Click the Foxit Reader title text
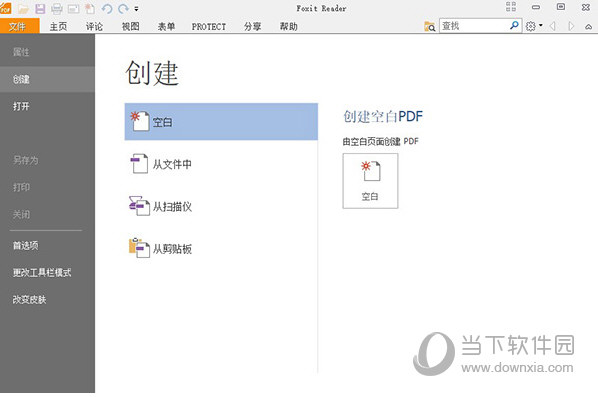 (x=321, y=8)
